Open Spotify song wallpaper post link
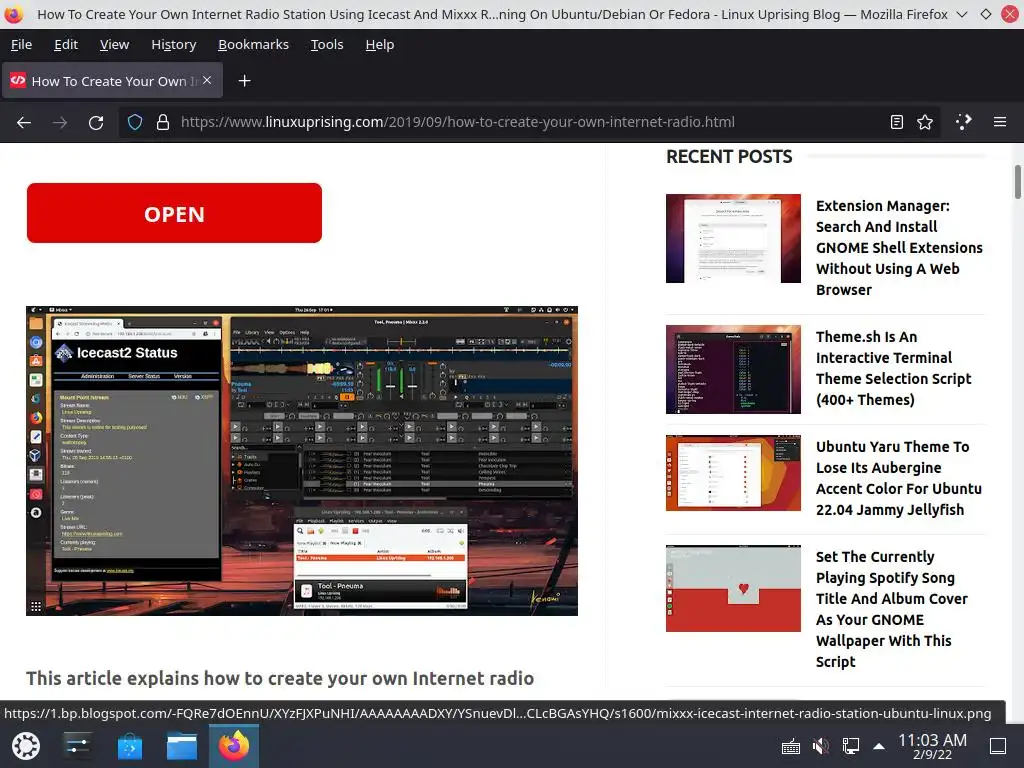The width and height of the screenshot is (1024, 768). tap(891, 609)
